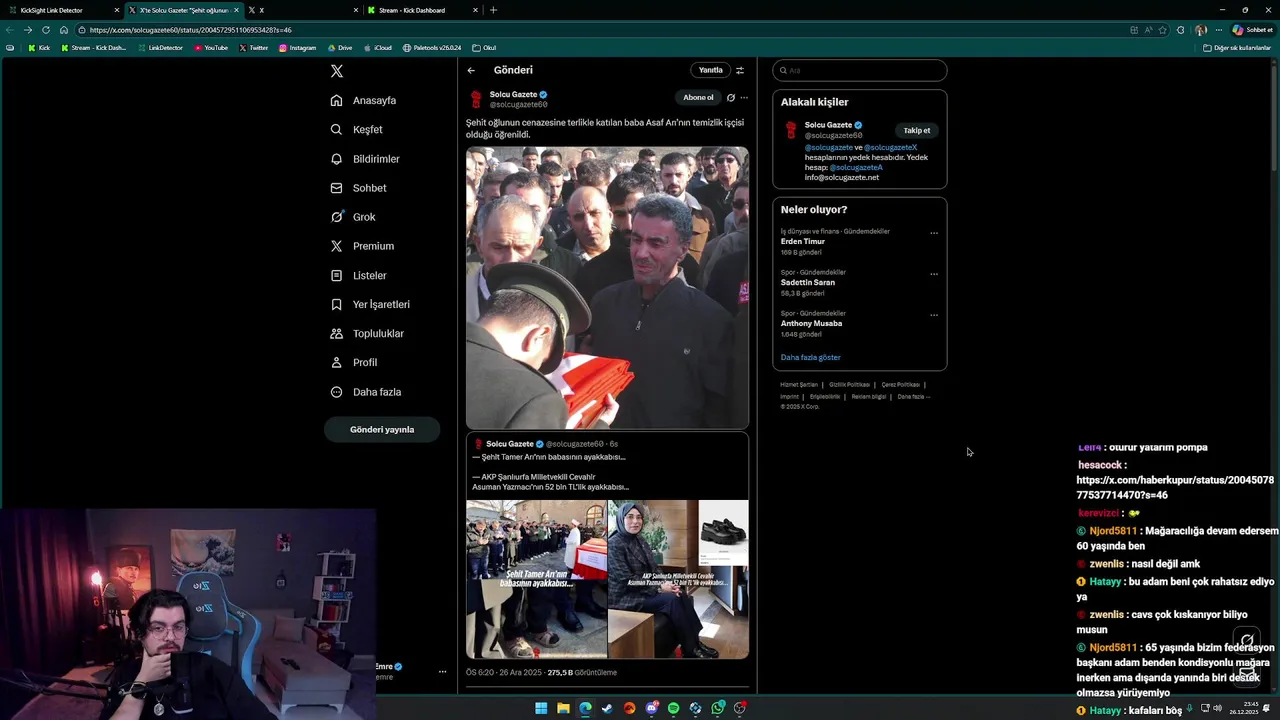Click the Grok icon beside Abone ol
Image resolution: width=1280 pixels, height=720 pixels.
point(731,98)
